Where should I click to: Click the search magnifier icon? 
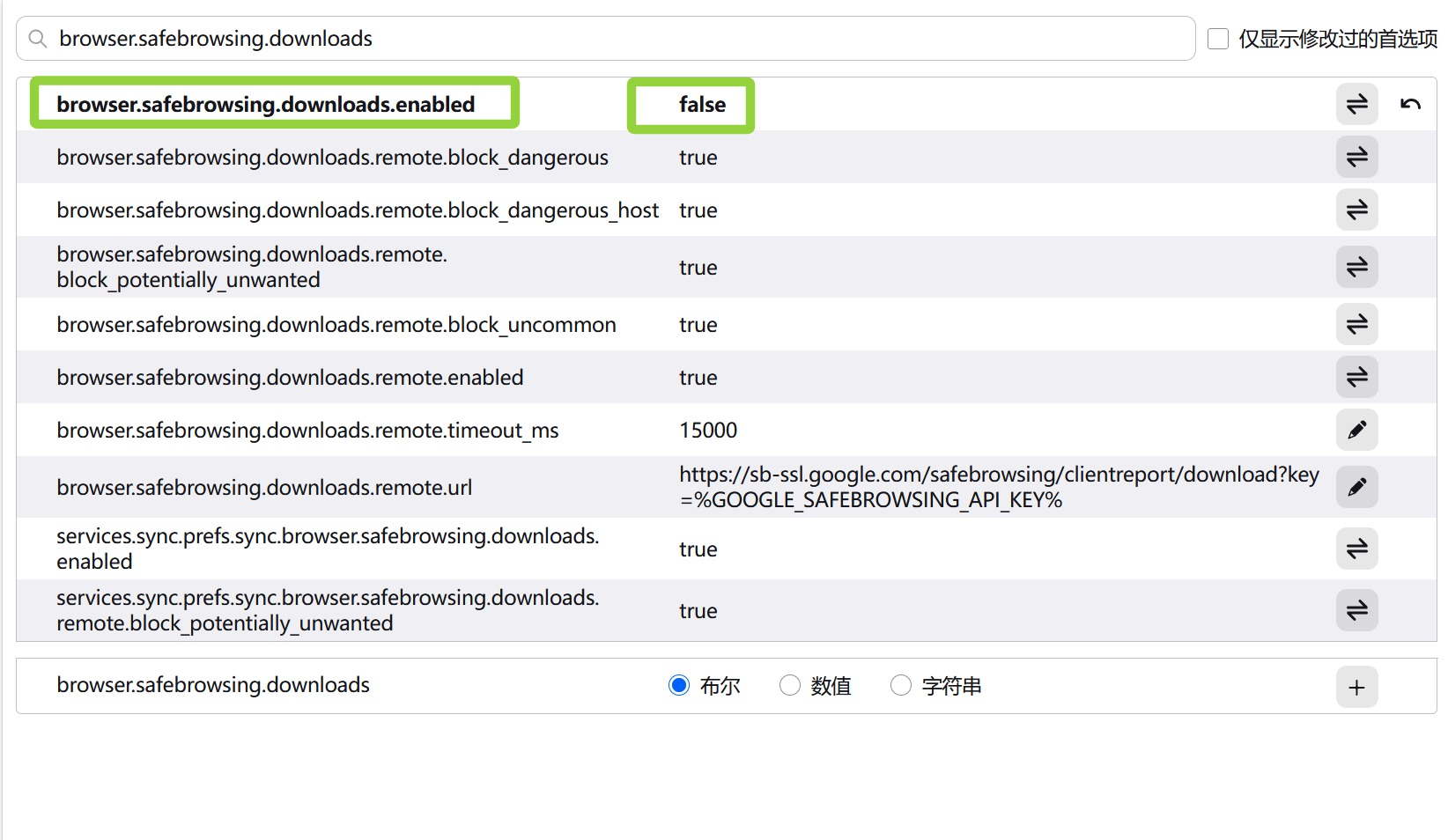[38, 39]
